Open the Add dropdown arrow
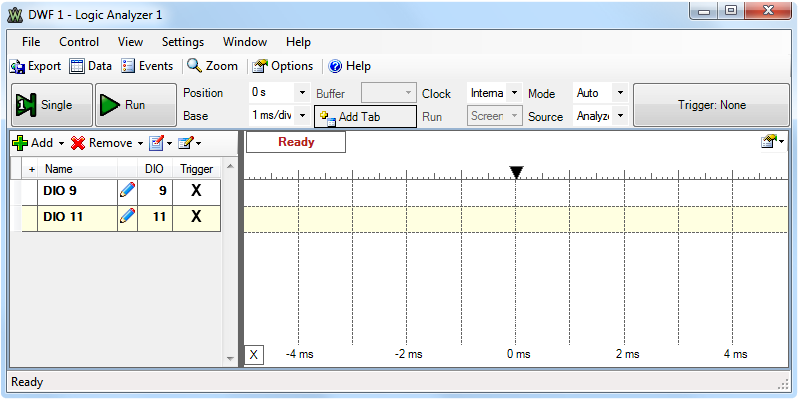This screenshot has width=799, height=400. coord(61,144)
